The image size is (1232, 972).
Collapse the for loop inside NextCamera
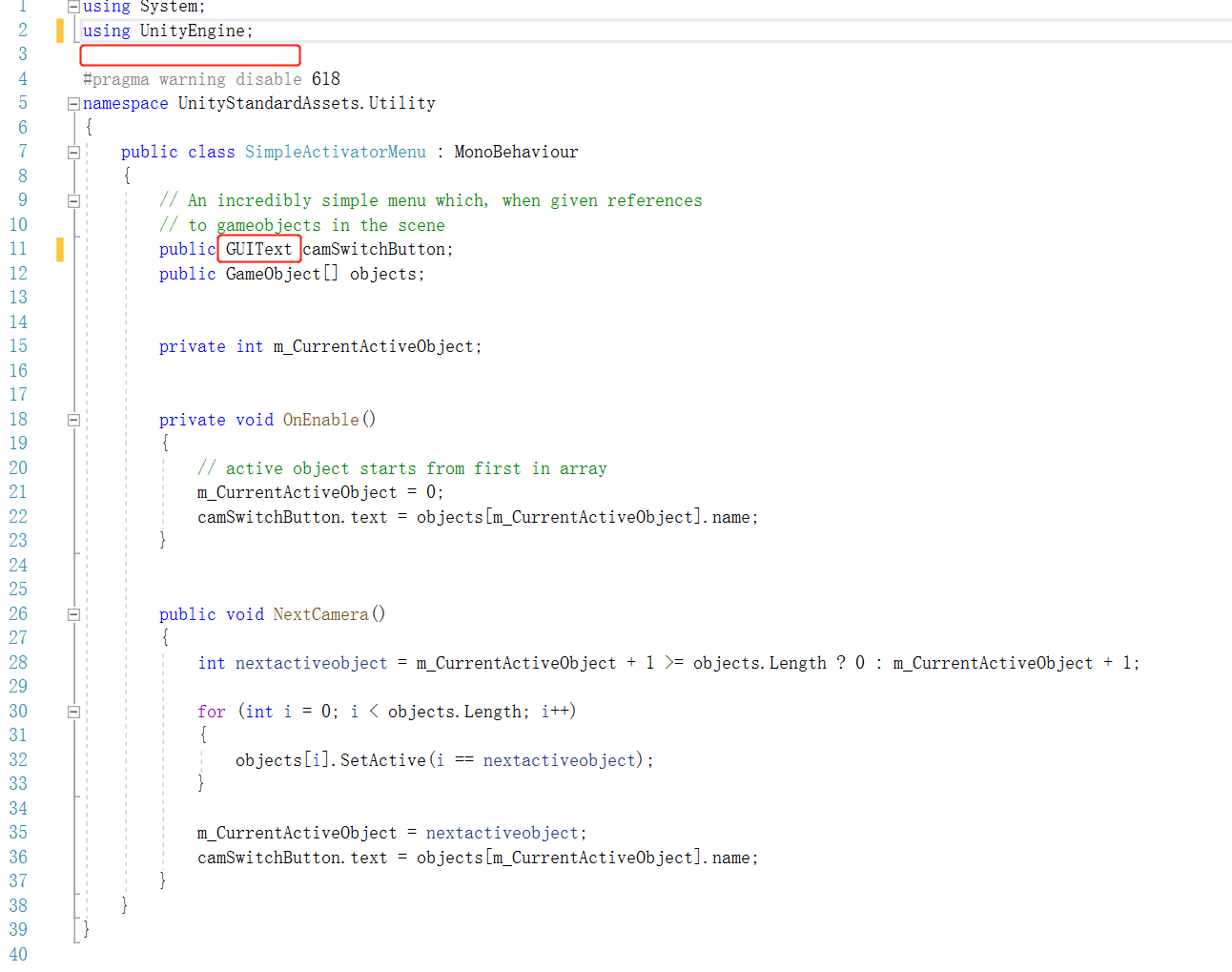[x=72, y=711]
